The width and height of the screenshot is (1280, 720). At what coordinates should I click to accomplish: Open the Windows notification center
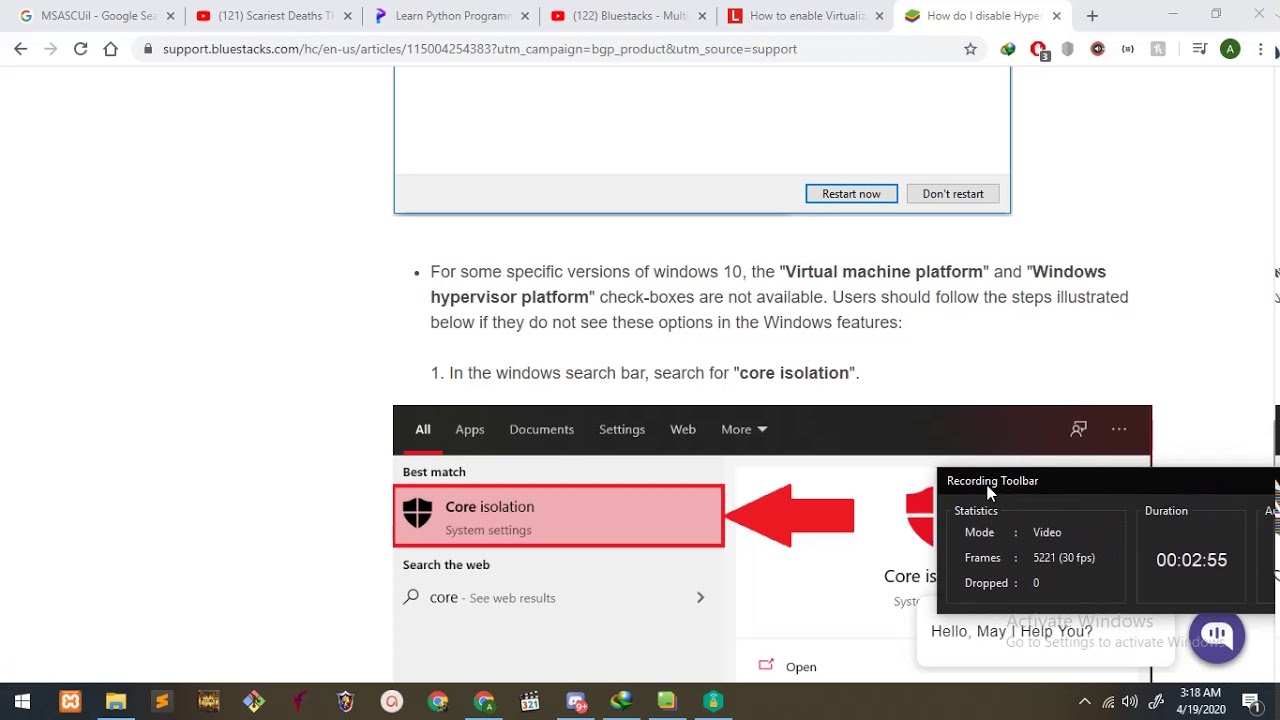point(1250,702)
